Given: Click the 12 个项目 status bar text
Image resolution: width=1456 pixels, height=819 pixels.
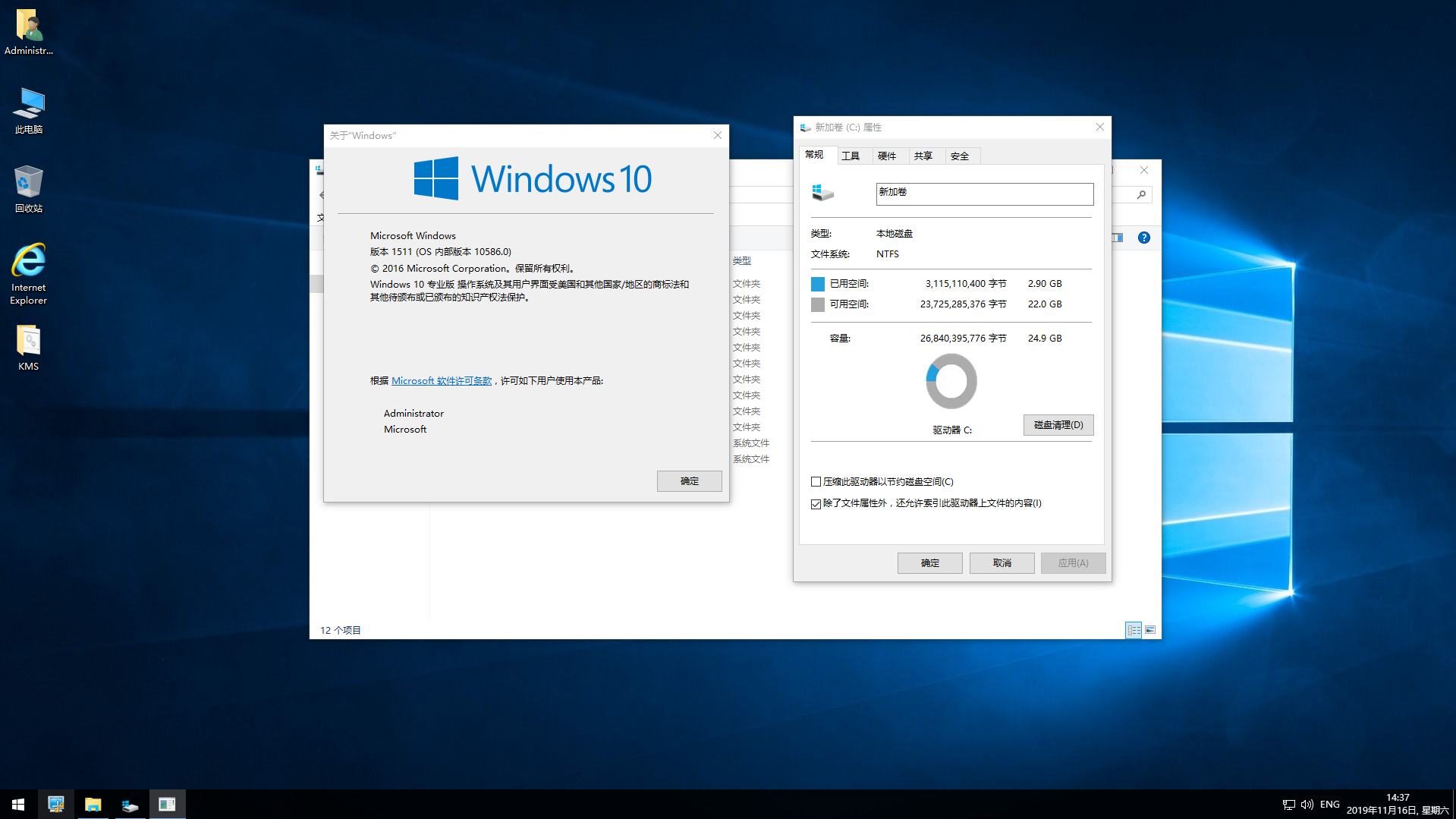Looking at the screenshot, I should (x=340, y=631).
